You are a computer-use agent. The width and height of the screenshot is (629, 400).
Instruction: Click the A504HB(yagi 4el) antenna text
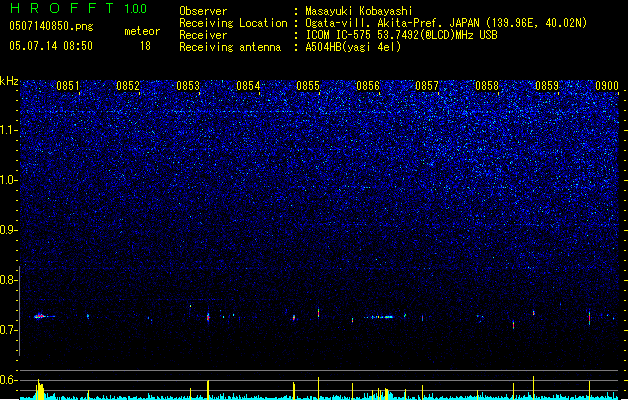(353, 47)
